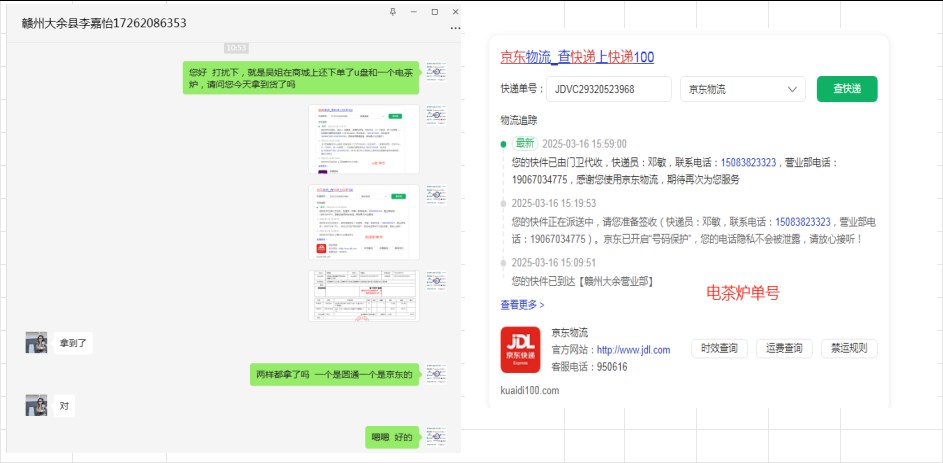943x463 pixels.
Task: Click own avatar beside the second tracking screenshot
Action: 436,195
